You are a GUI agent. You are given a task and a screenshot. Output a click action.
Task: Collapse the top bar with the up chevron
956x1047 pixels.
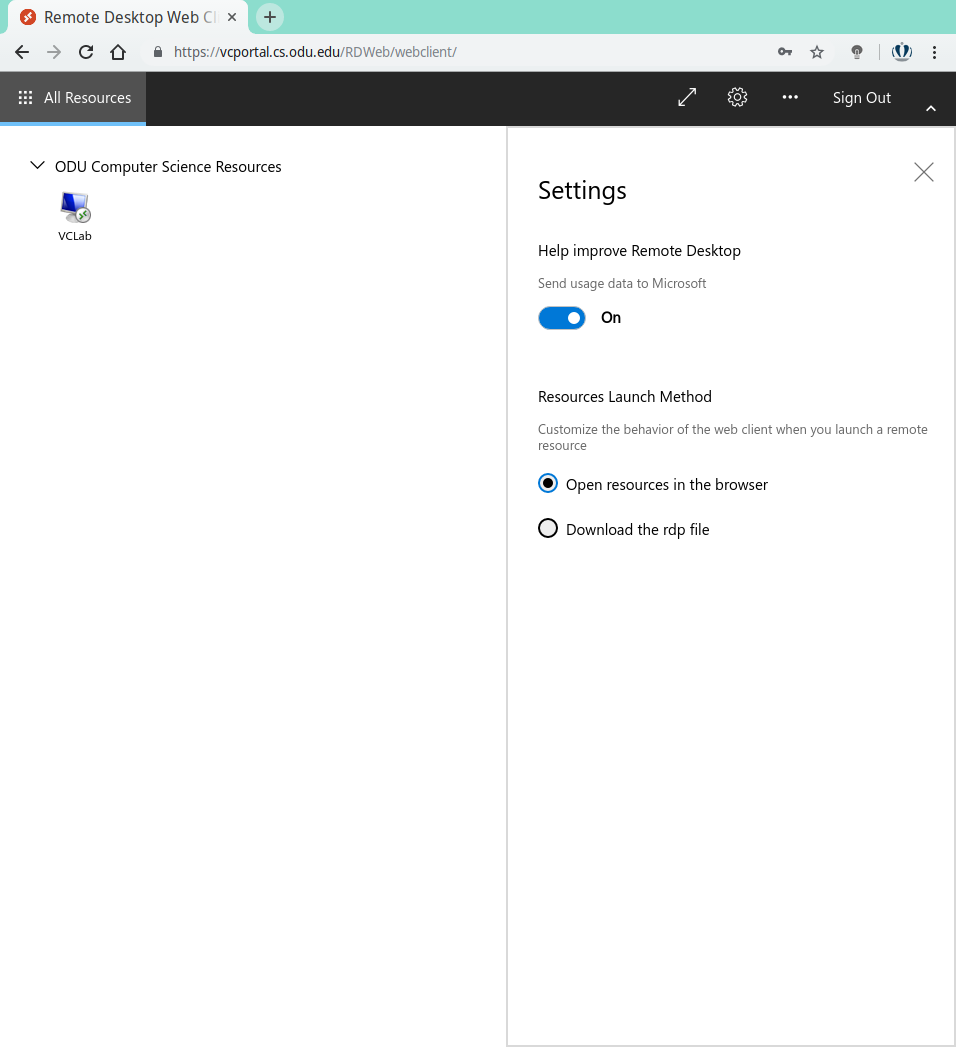pyautogui.click(x=931, y=108)
